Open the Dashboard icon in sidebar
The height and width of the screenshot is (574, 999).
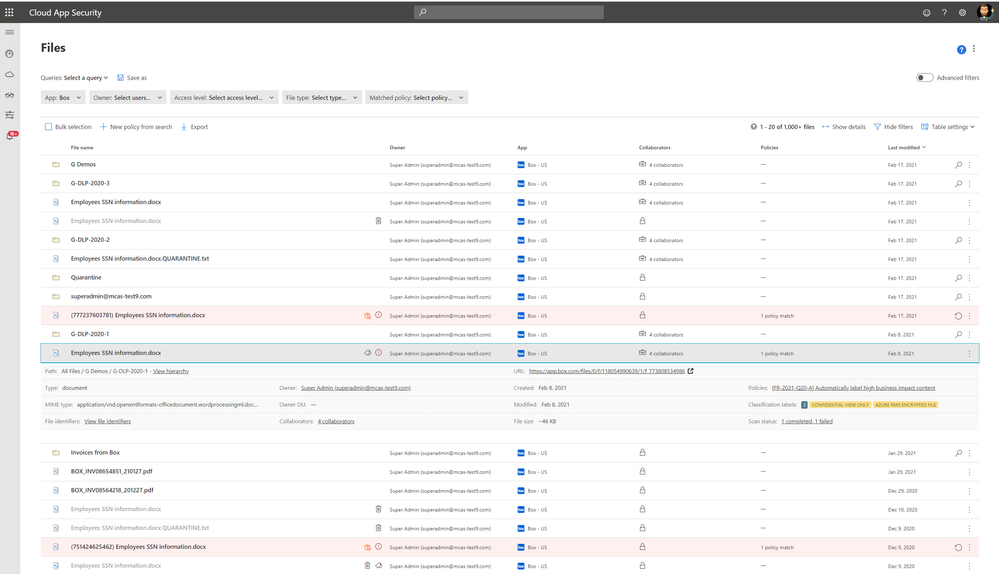tap(10, 54)
